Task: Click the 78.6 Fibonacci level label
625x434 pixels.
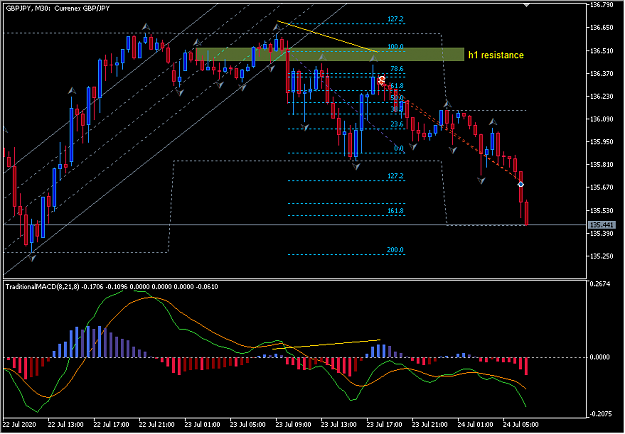Action: [x=397, y=69]
